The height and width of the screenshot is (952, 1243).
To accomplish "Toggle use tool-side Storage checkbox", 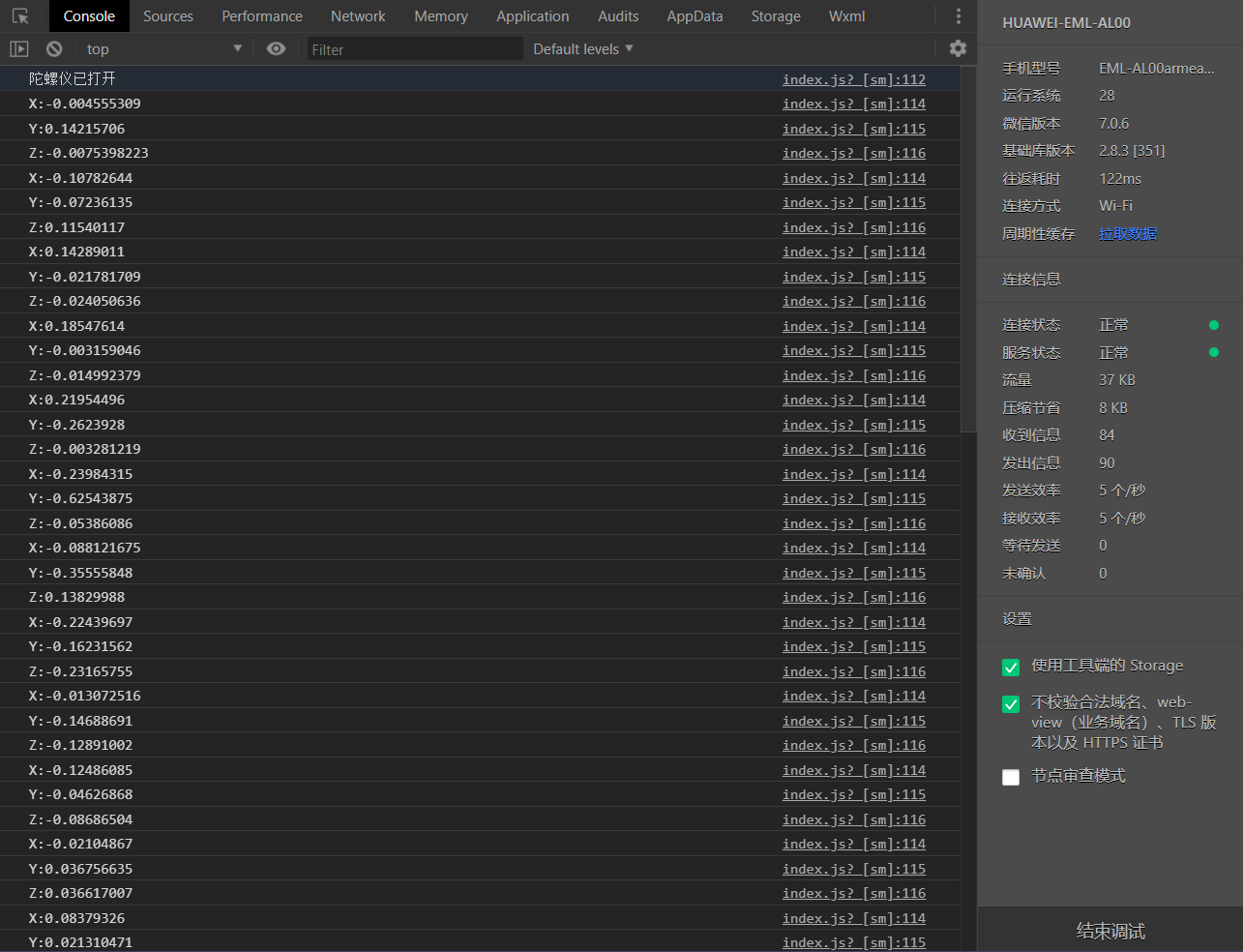I will coord(1011,668).
